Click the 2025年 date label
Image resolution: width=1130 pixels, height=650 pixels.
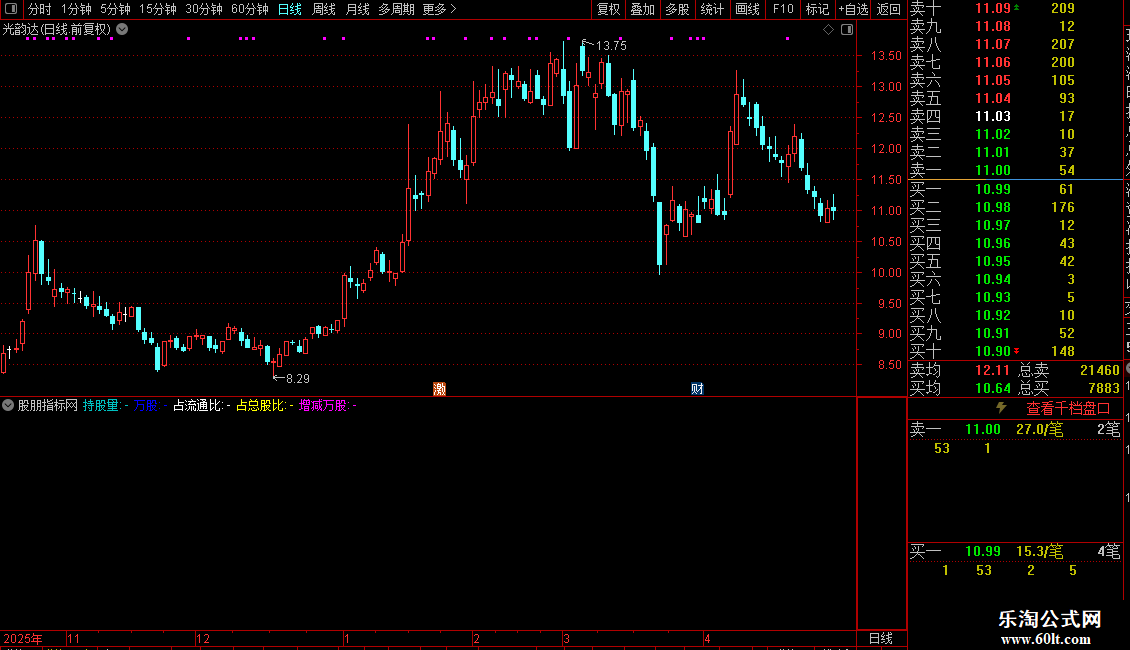point(23,638)
